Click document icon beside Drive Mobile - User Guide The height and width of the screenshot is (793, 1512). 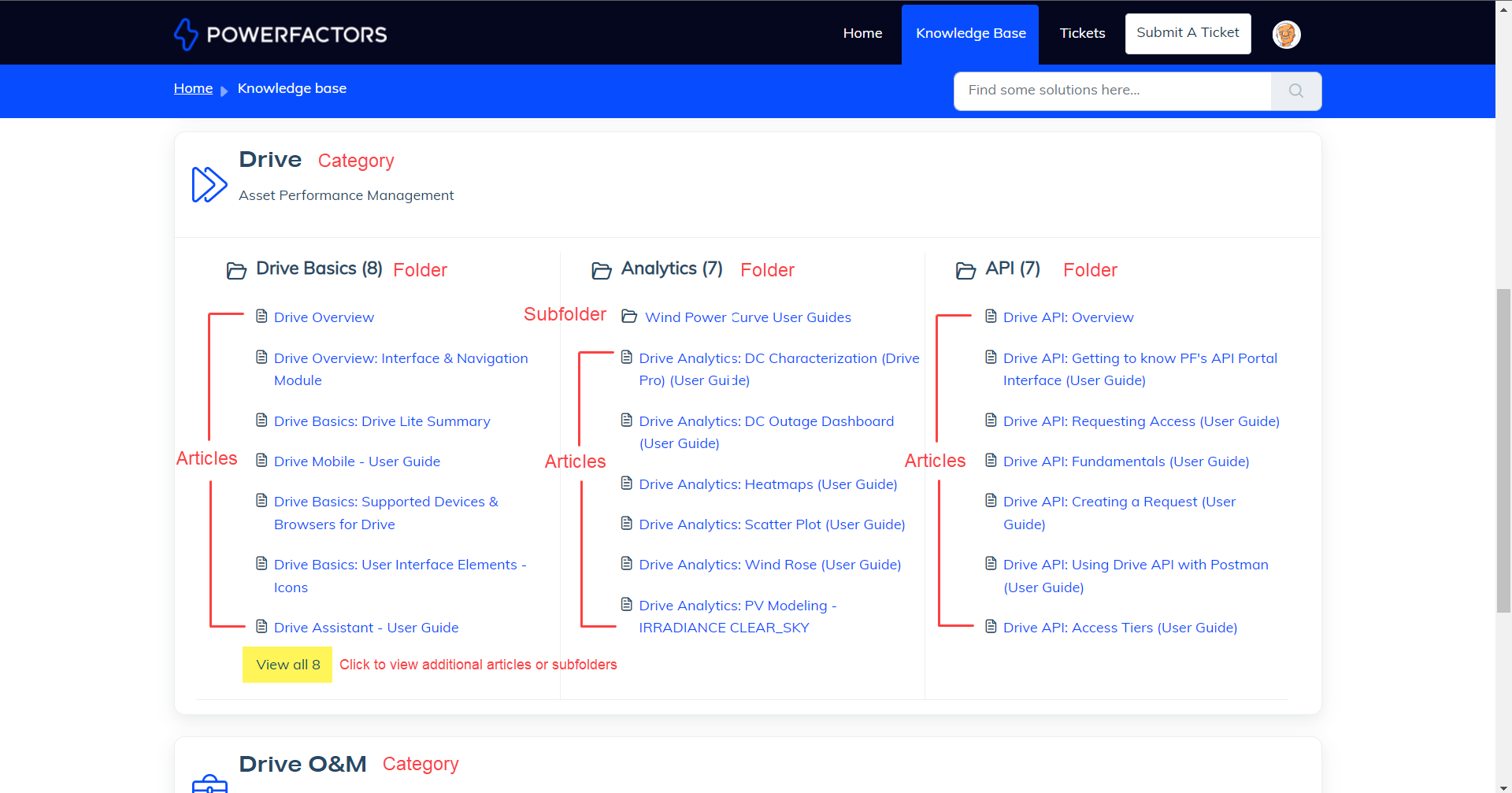pos(261,461)
